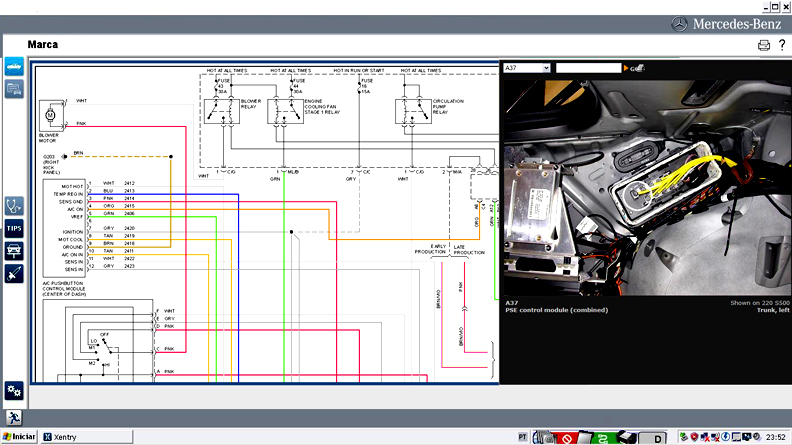Click the Marca heading
This screenshot has width=792, height=445.
tap(43, 44)
